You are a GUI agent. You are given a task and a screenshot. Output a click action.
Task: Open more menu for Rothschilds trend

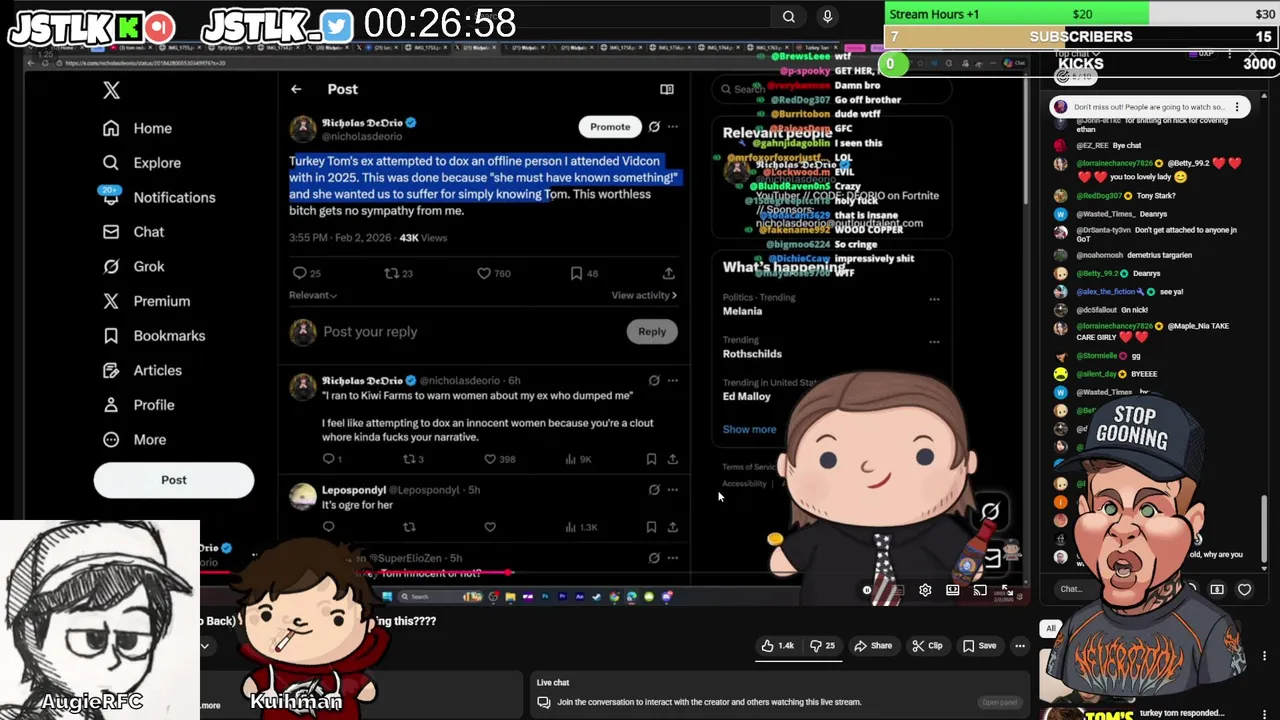[x=934, y=342]
